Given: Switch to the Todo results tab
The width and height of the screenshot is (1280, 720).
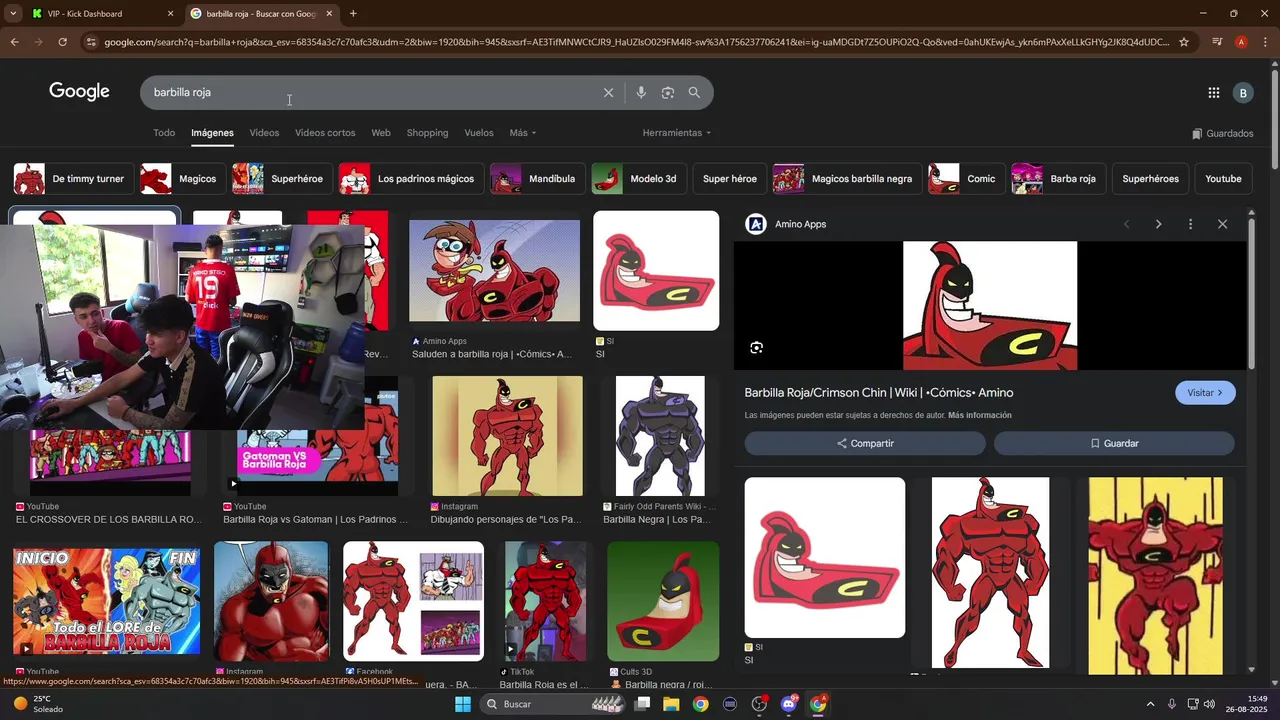Looking at the screenshot, I should [164, 133].
